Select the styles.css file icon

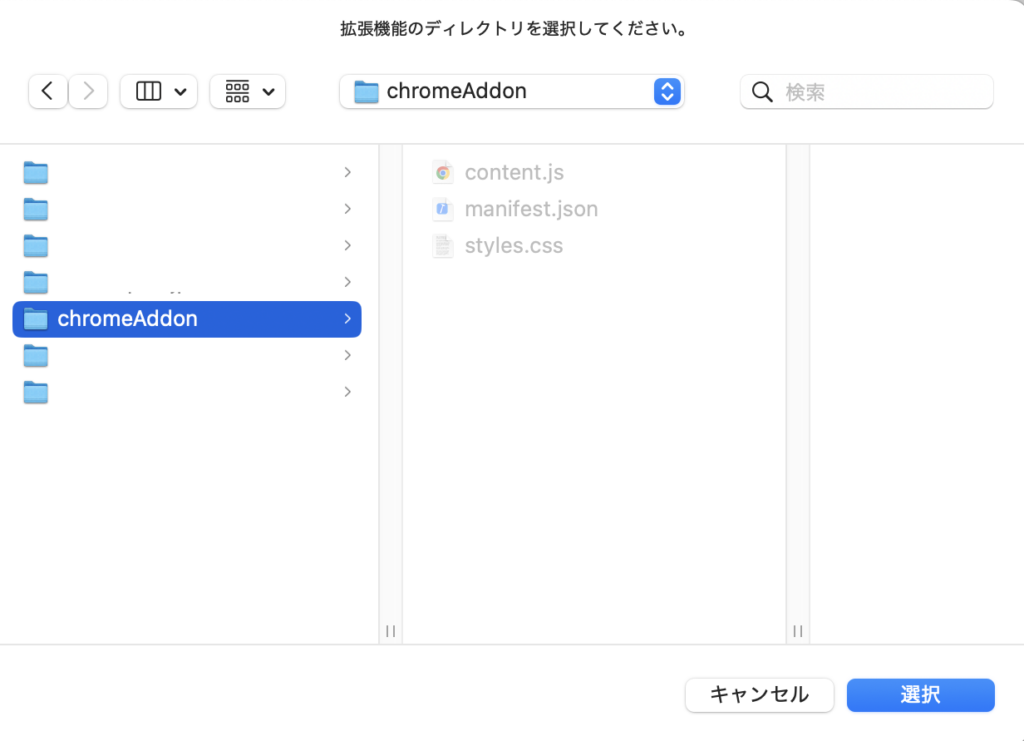443,246
